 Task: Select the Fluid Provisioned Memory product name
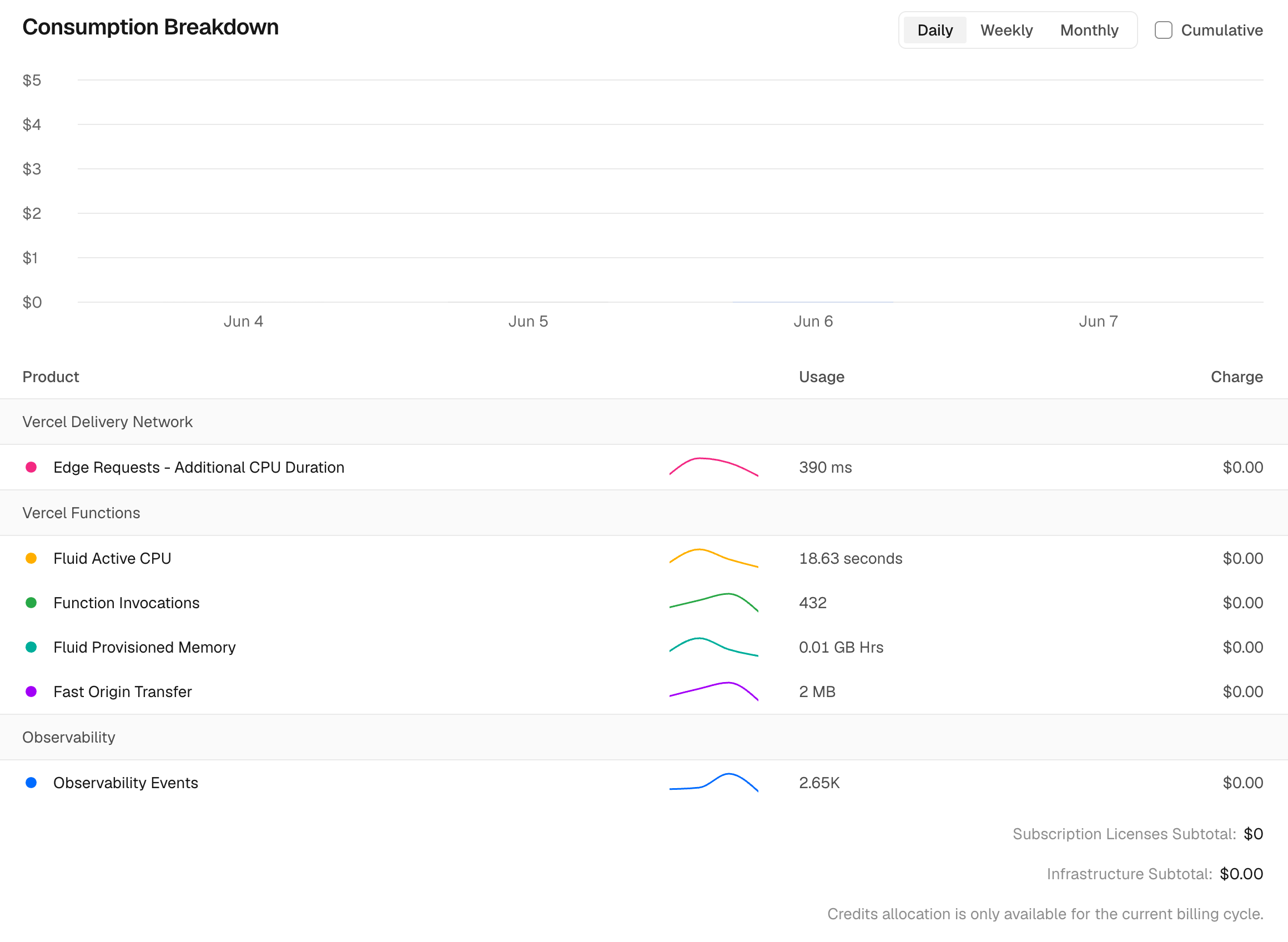[144, 647]
